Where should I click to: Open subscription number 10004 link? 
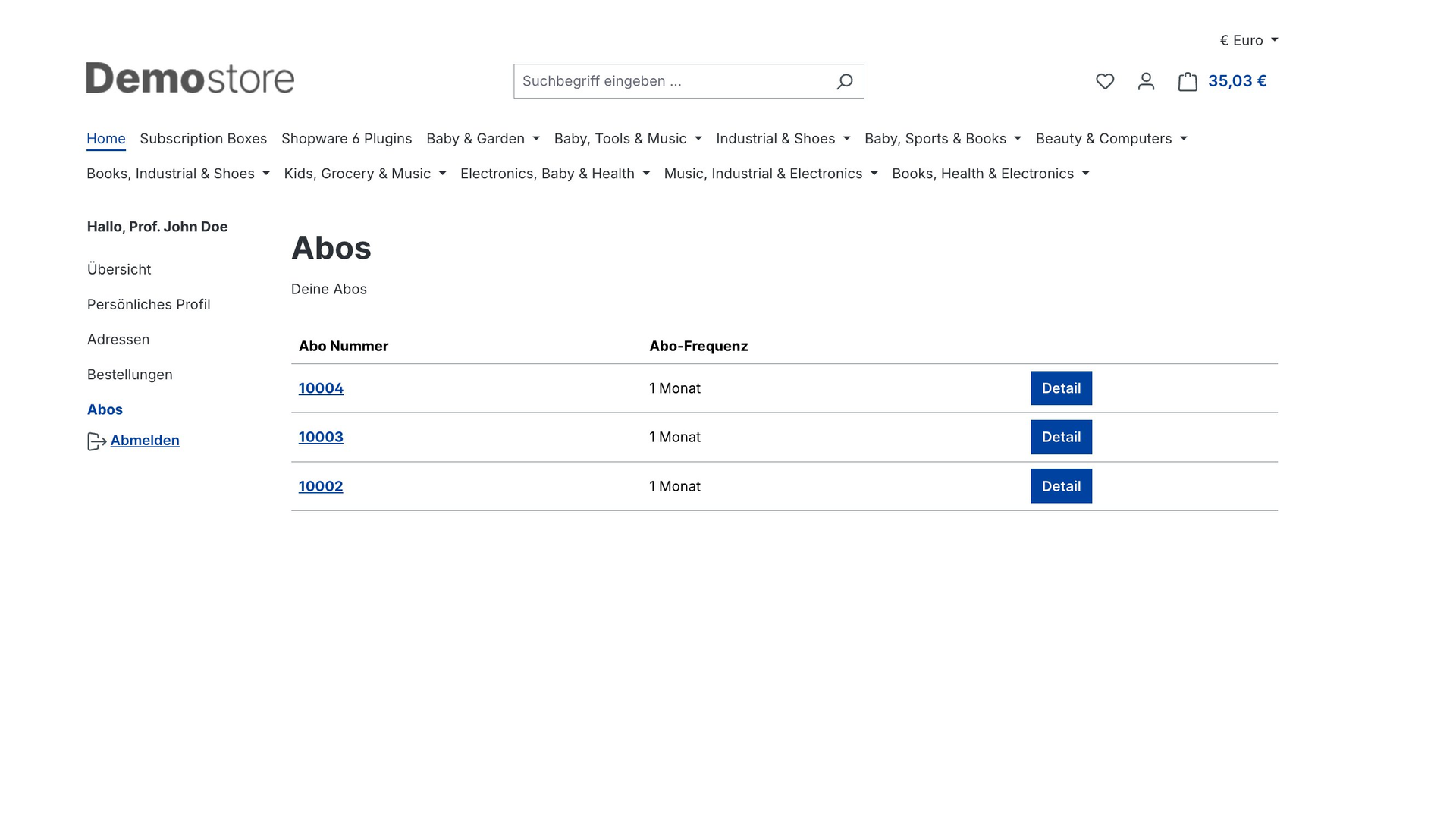321,388
